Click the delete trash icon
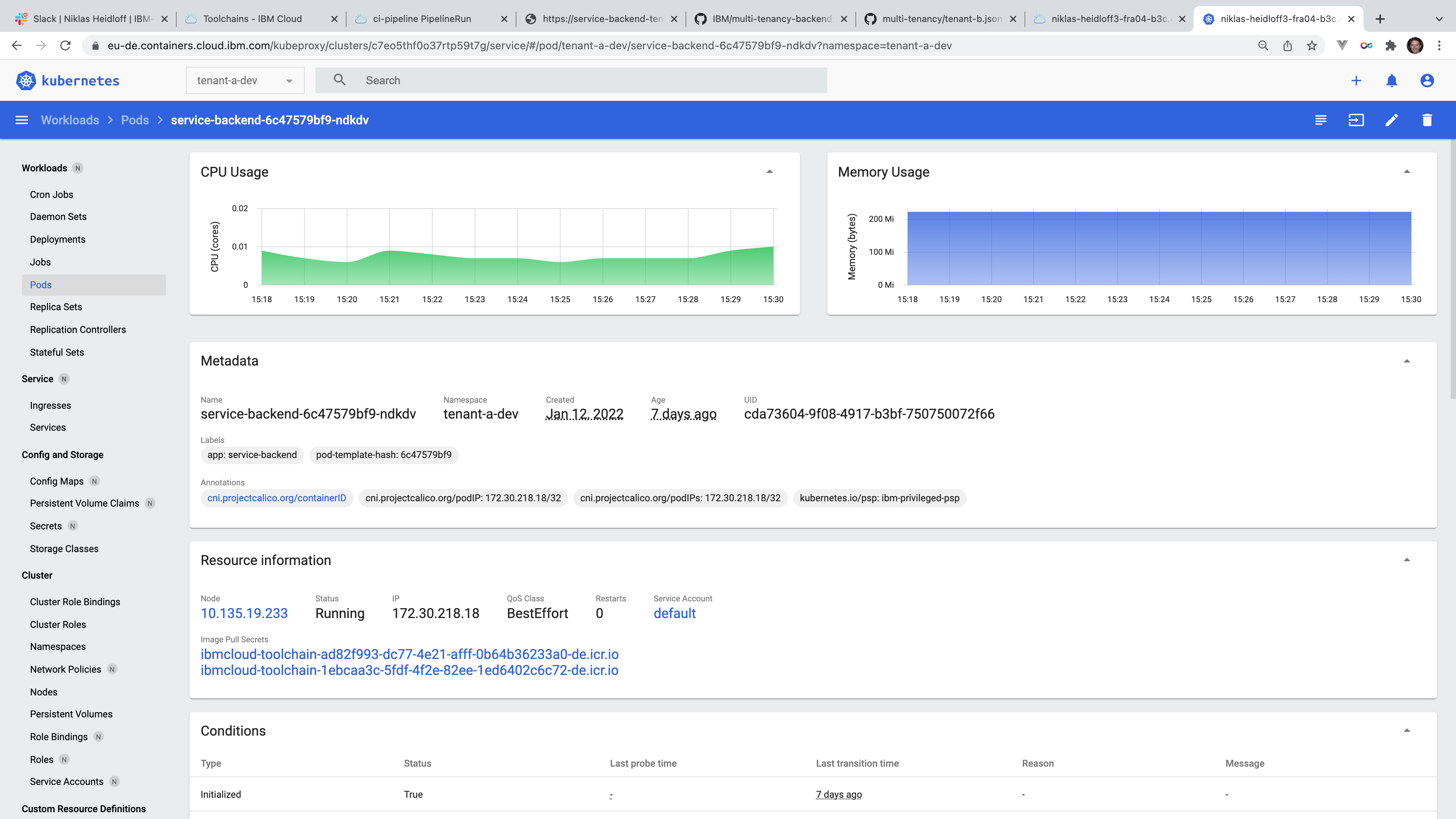1456x819 pixels. [1426, 120]
